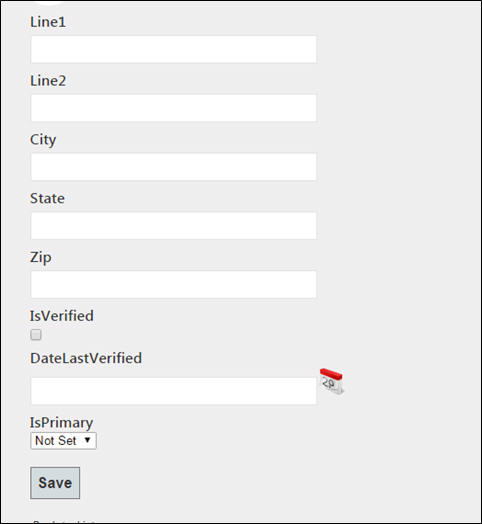482x524 pixels.
Task: Click inside the Zip field
Action: (x=173, y=284)
